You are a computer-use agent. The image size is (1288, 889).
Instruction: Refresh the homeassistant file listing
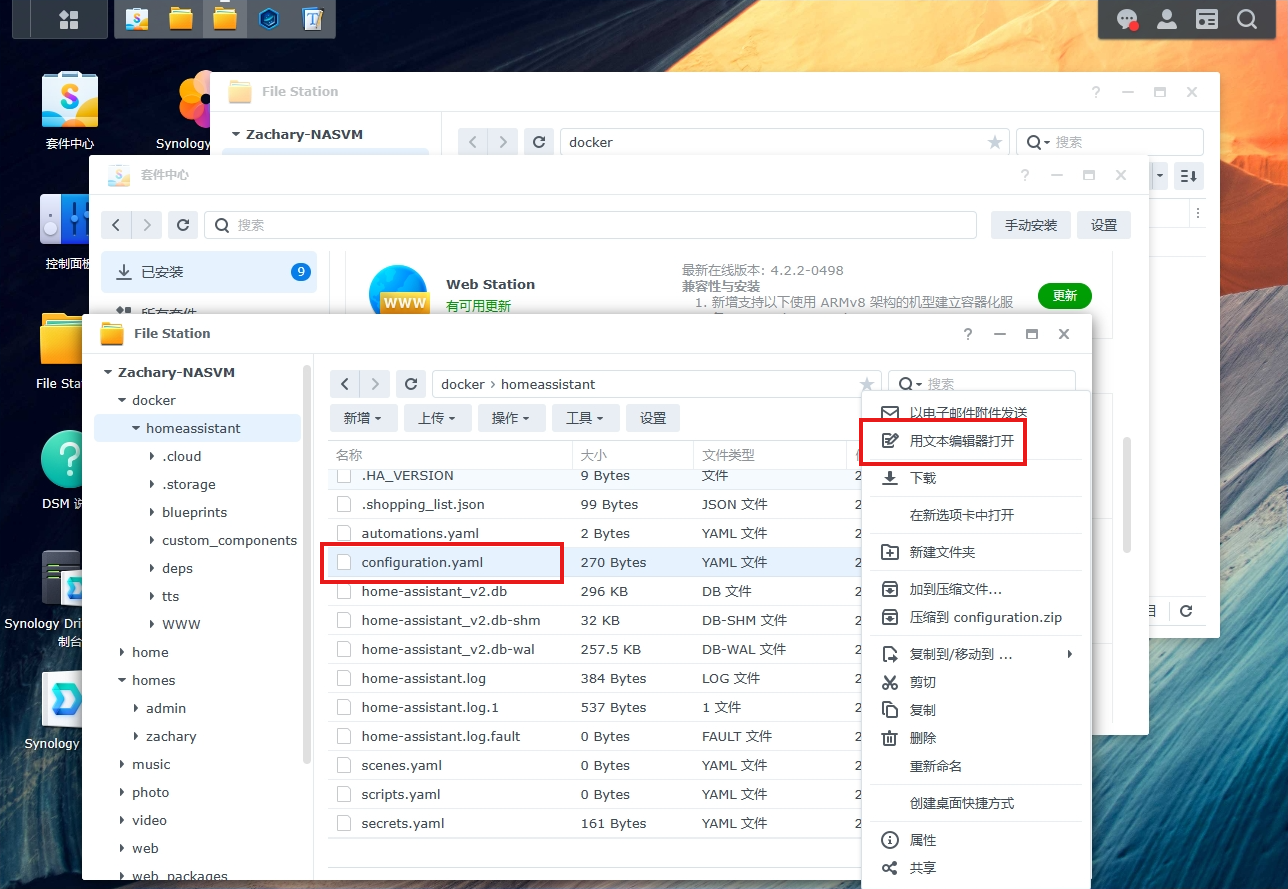click(x=410, y=383)
